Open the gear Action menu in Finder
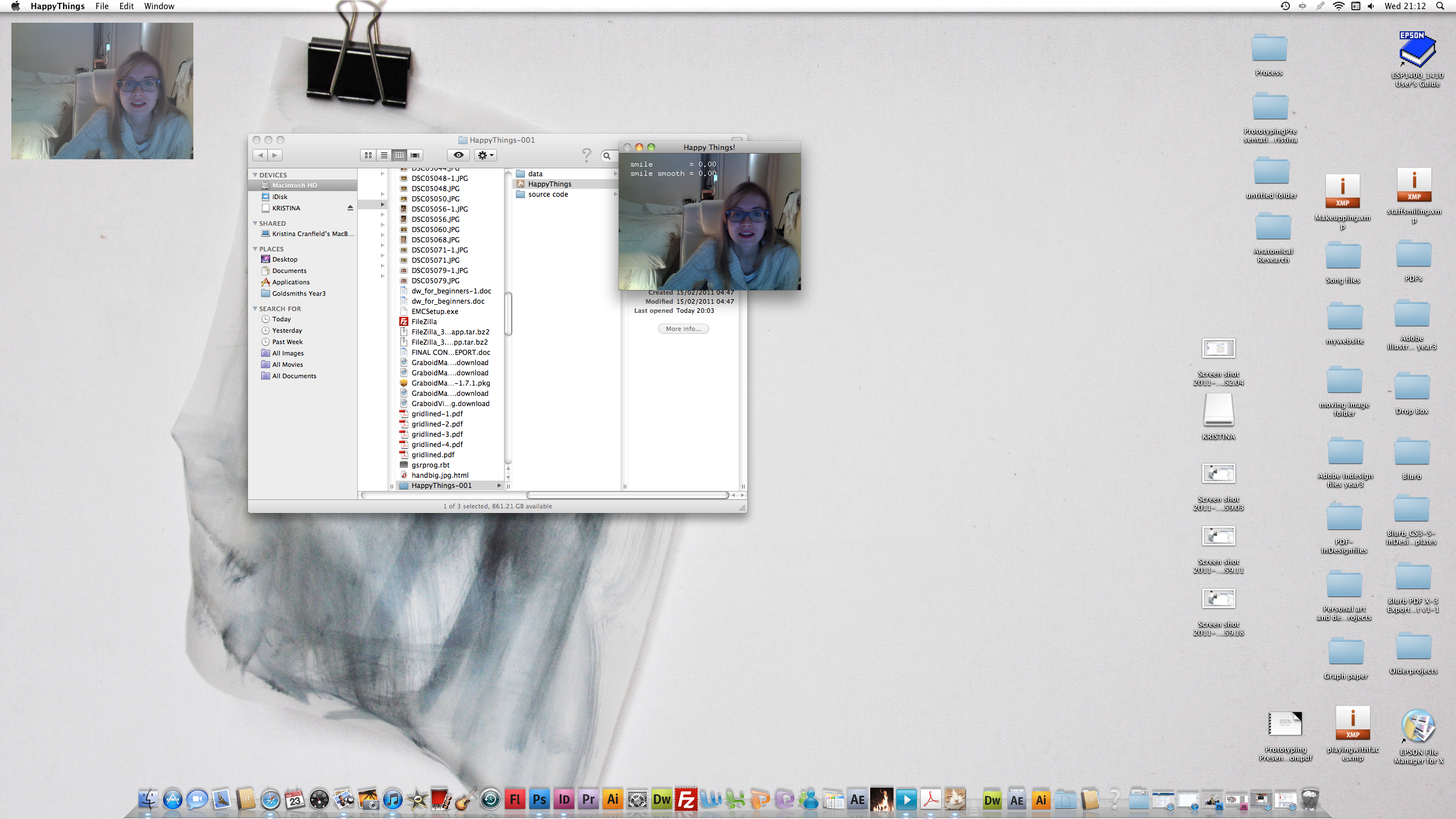This screenshot has width=1456, height=819. [485, 155]
